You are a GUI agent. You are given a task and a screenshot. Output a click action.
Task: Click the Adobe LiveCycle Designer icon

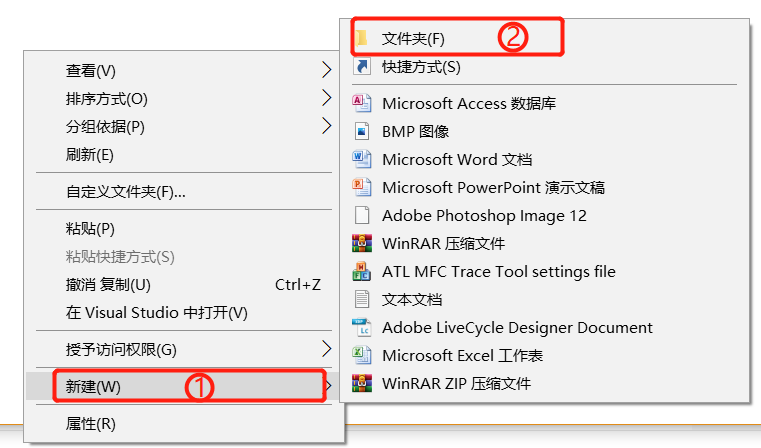tap(362, 328)
